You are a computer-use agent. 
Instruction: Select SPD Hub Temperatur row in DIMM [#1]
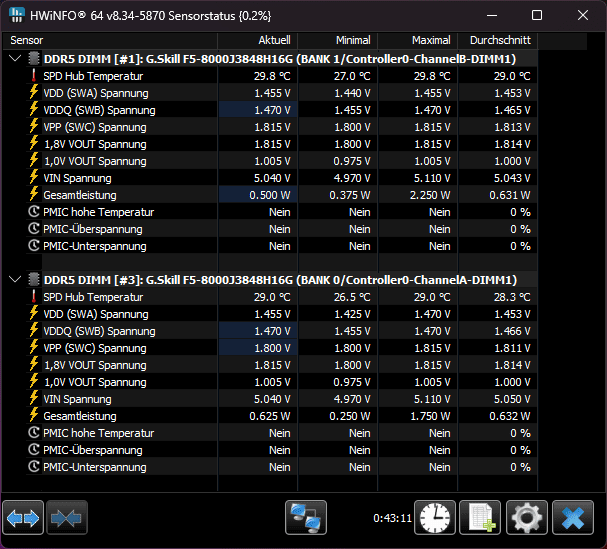[281, 76]
